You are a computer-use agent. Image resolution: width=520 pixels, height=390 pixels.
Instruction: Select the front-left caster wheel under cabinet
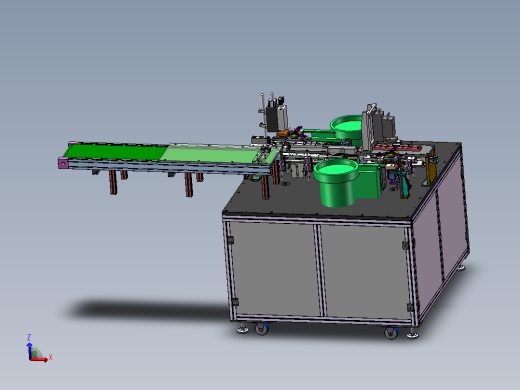(261, 329)
